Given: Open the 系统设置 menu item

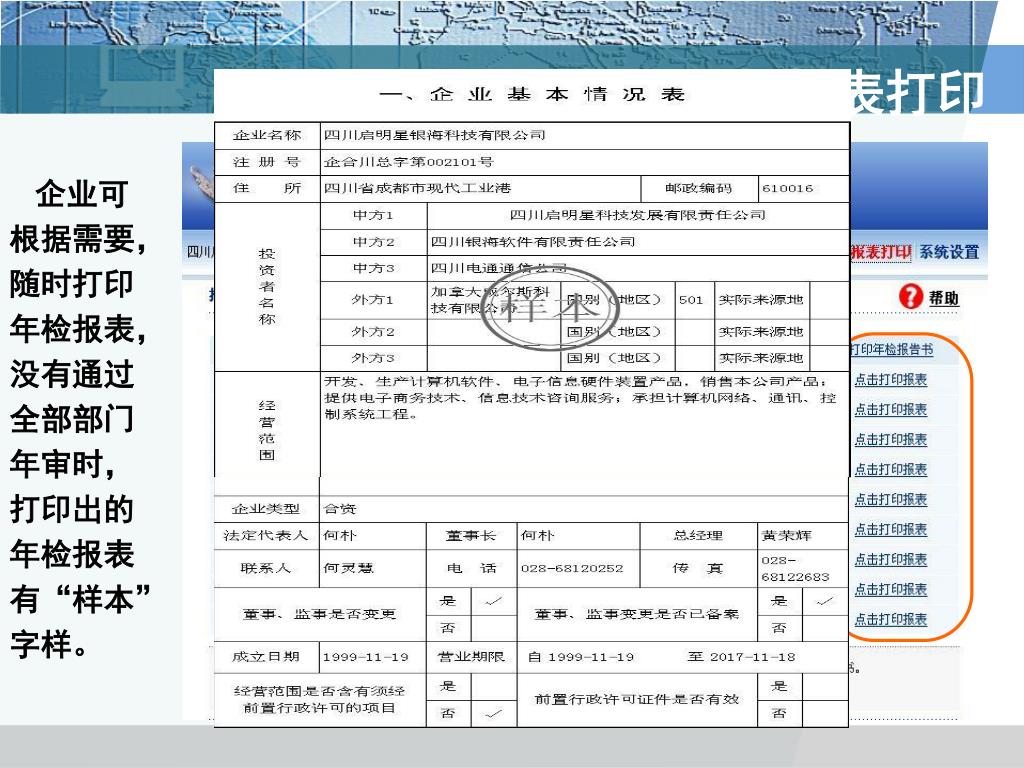Looking at the screenshot, I should click(x=950, y=252).
